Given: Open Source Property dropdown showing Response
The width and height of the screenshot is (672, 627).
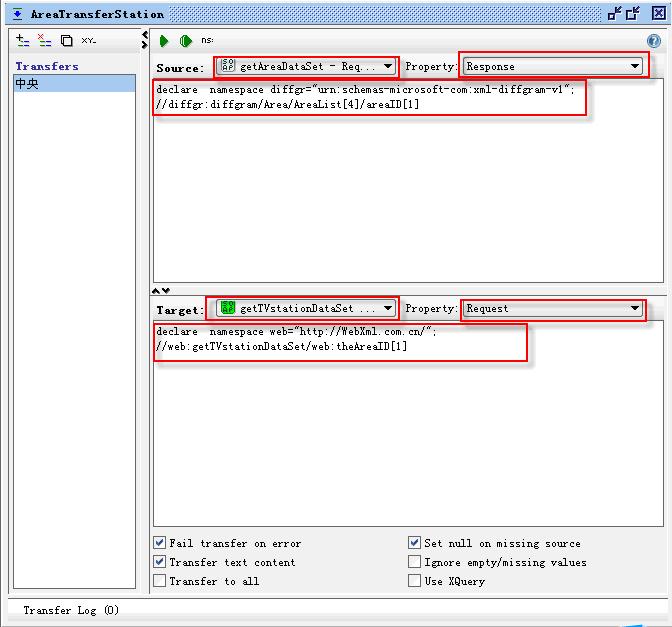Looking at the screenshot, I should [x=553, y=67].
